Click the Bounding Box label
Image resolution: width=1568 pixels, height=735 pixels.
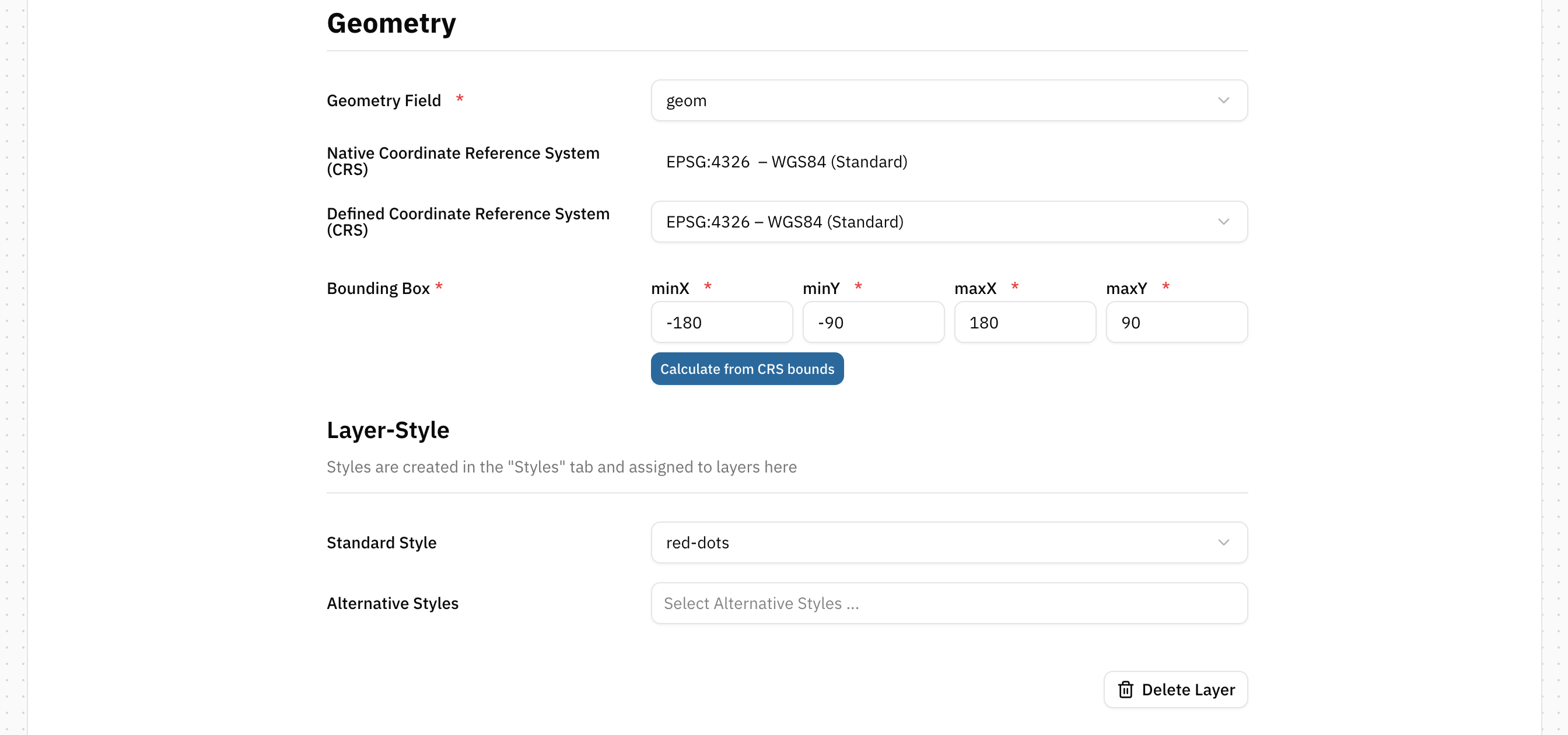click(x=378, y=288)
